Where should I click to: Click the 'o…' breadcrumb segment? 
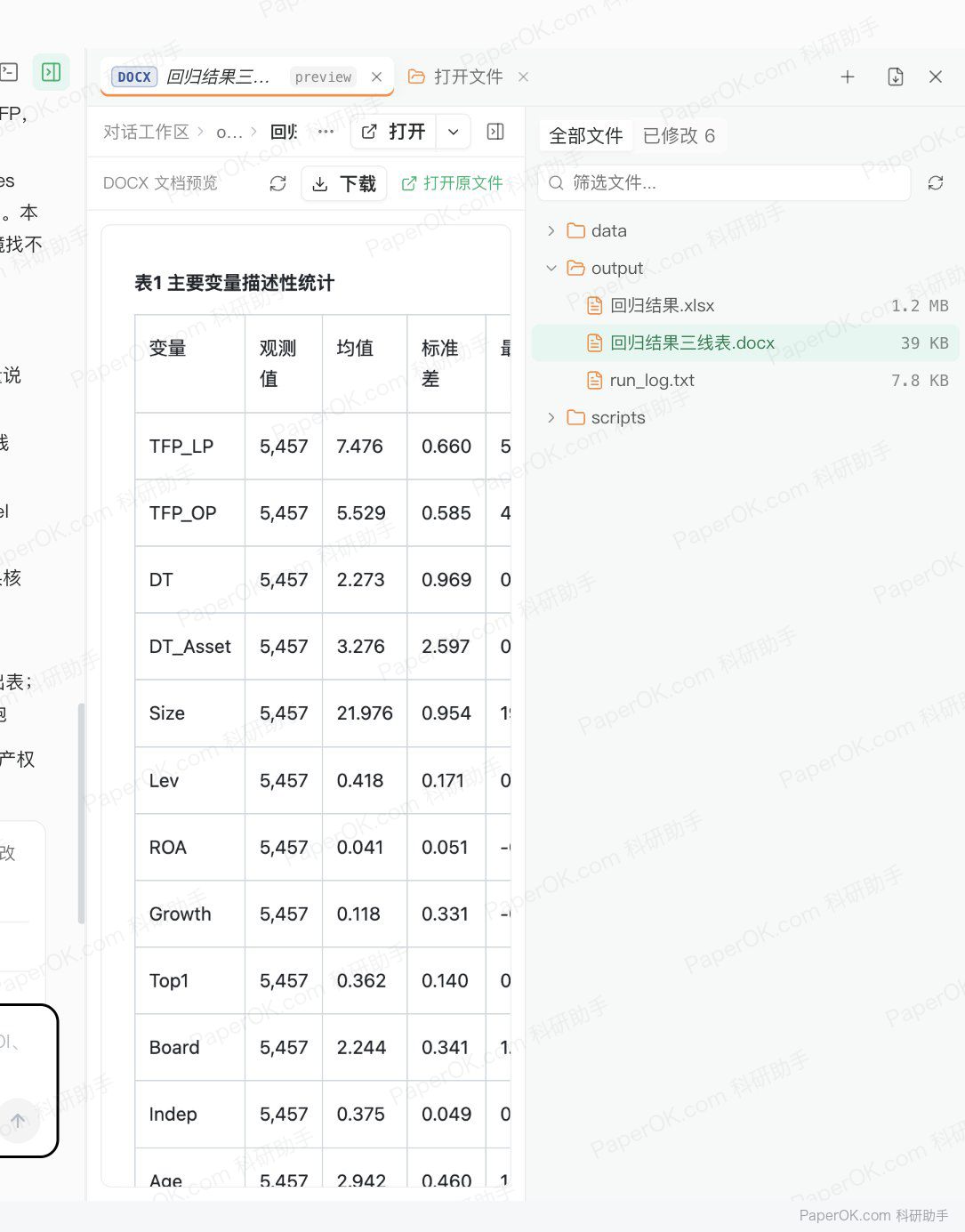(x=229, y=132)
